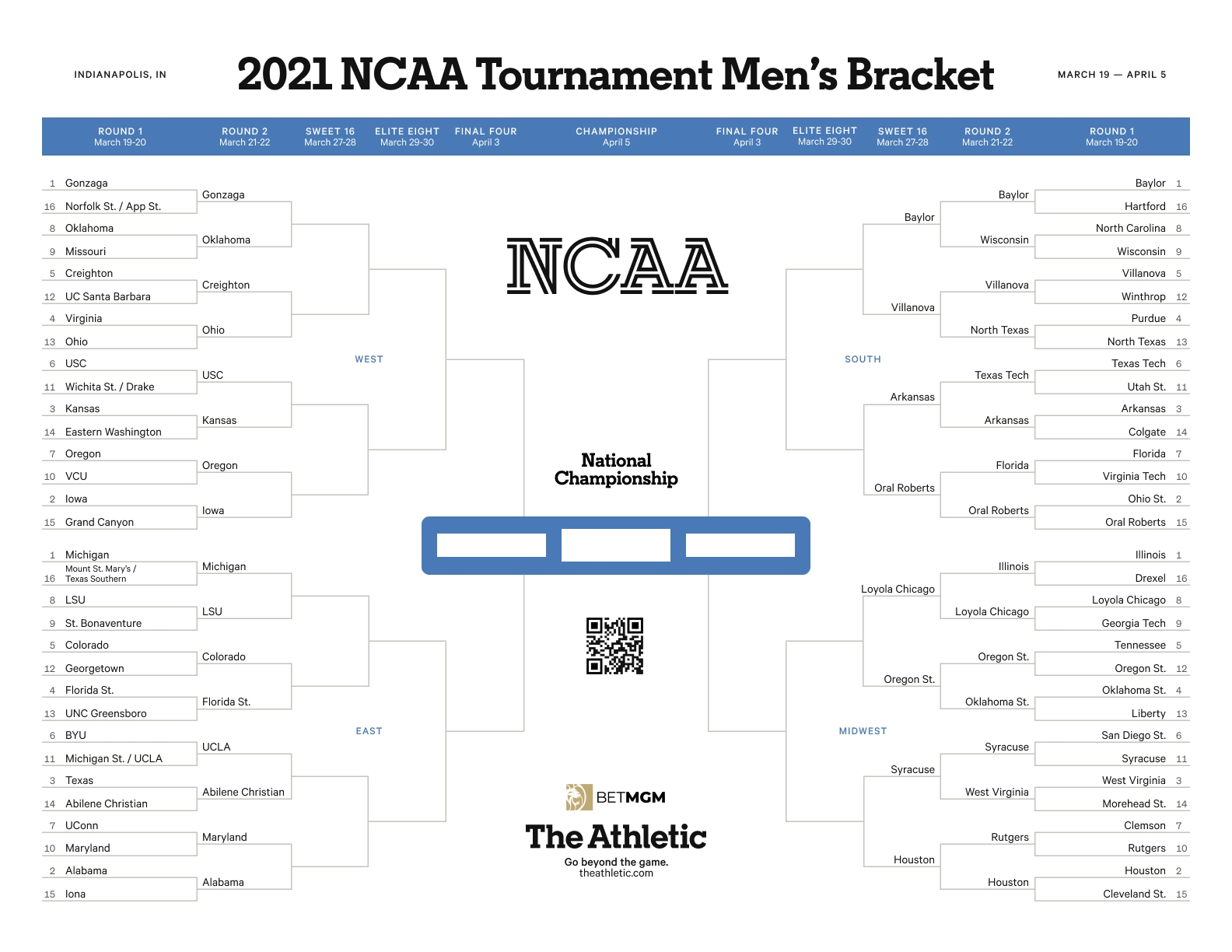Select the middle champion entry box
Image resolution: width=1232 pixels, height=952 pixels.
tap(616, 545)
